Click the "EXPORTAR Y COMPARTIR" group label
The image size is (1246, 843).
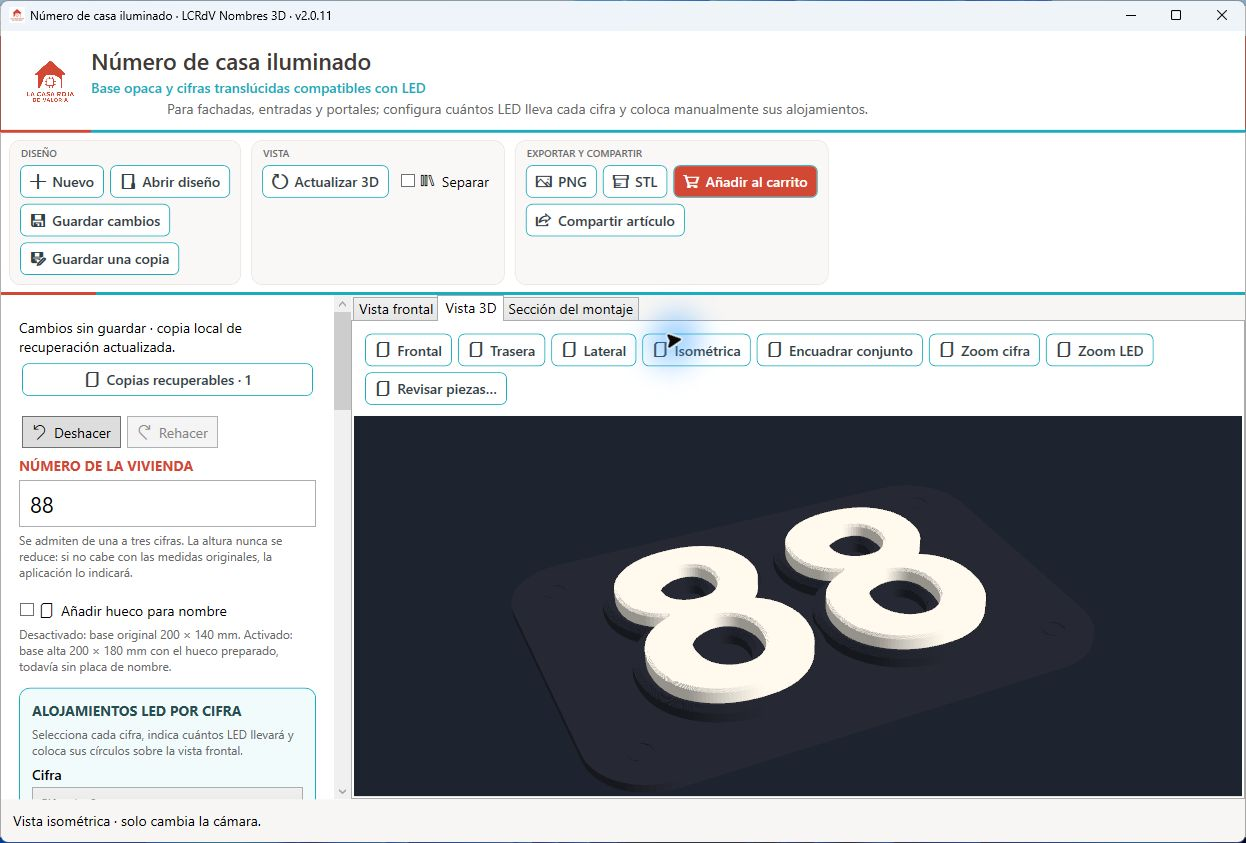click(x=584, y=154)
